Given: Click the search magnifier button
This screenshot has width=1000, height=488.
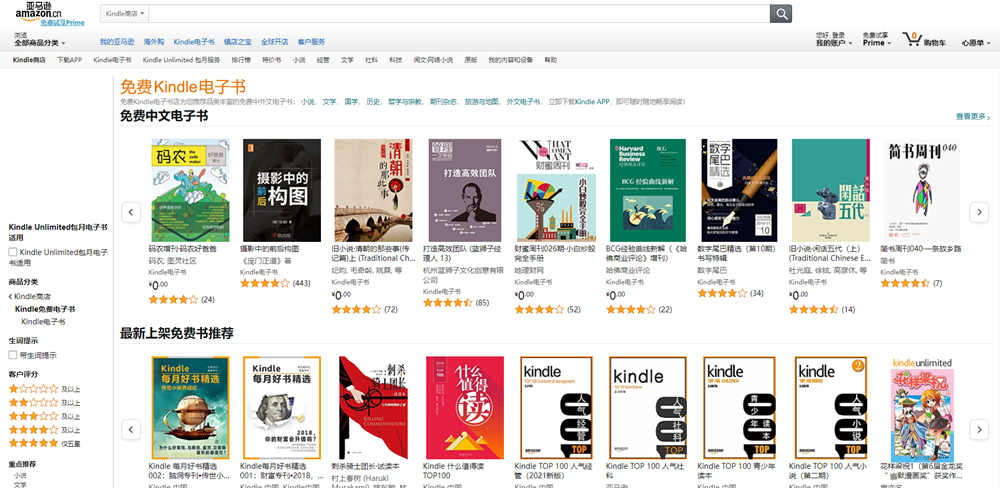Looking at the screenshot, I should pyautogui.click(x=781, y=13).
